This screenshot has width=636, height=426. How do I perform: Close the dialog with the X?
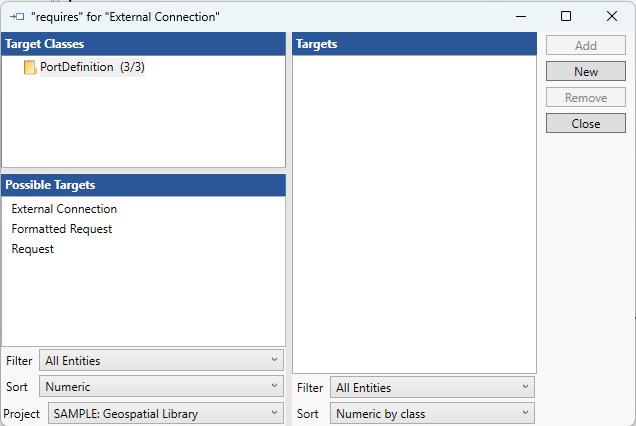pos(612,17)
